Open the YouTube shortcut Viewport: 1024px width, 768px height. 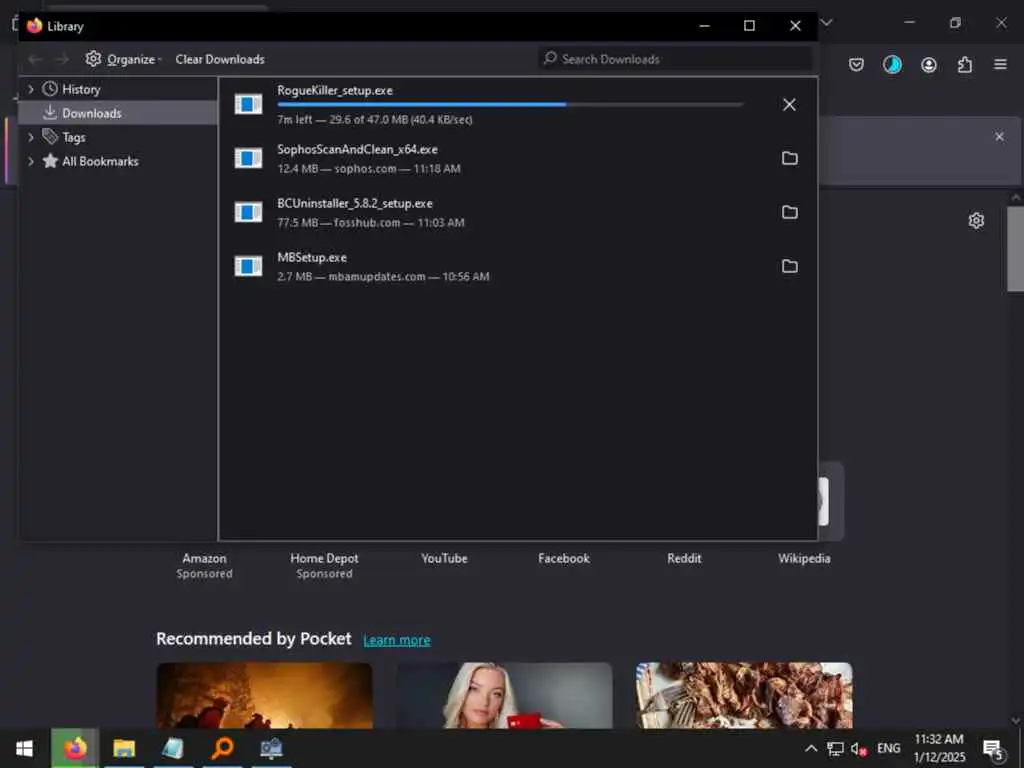[444, 558]
